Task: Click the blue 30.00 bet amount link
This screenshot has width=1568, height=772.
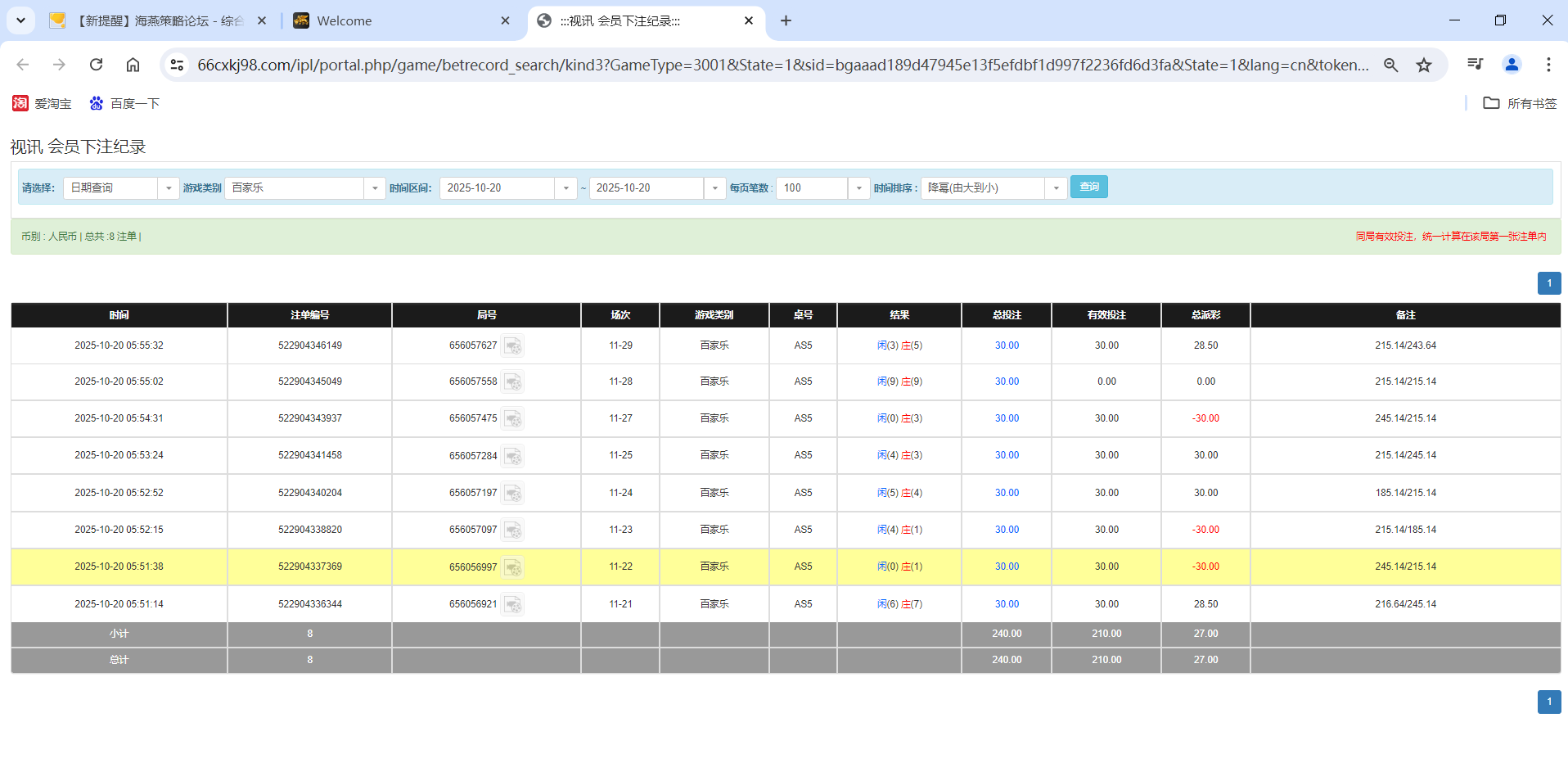Action: [1006, 345]
